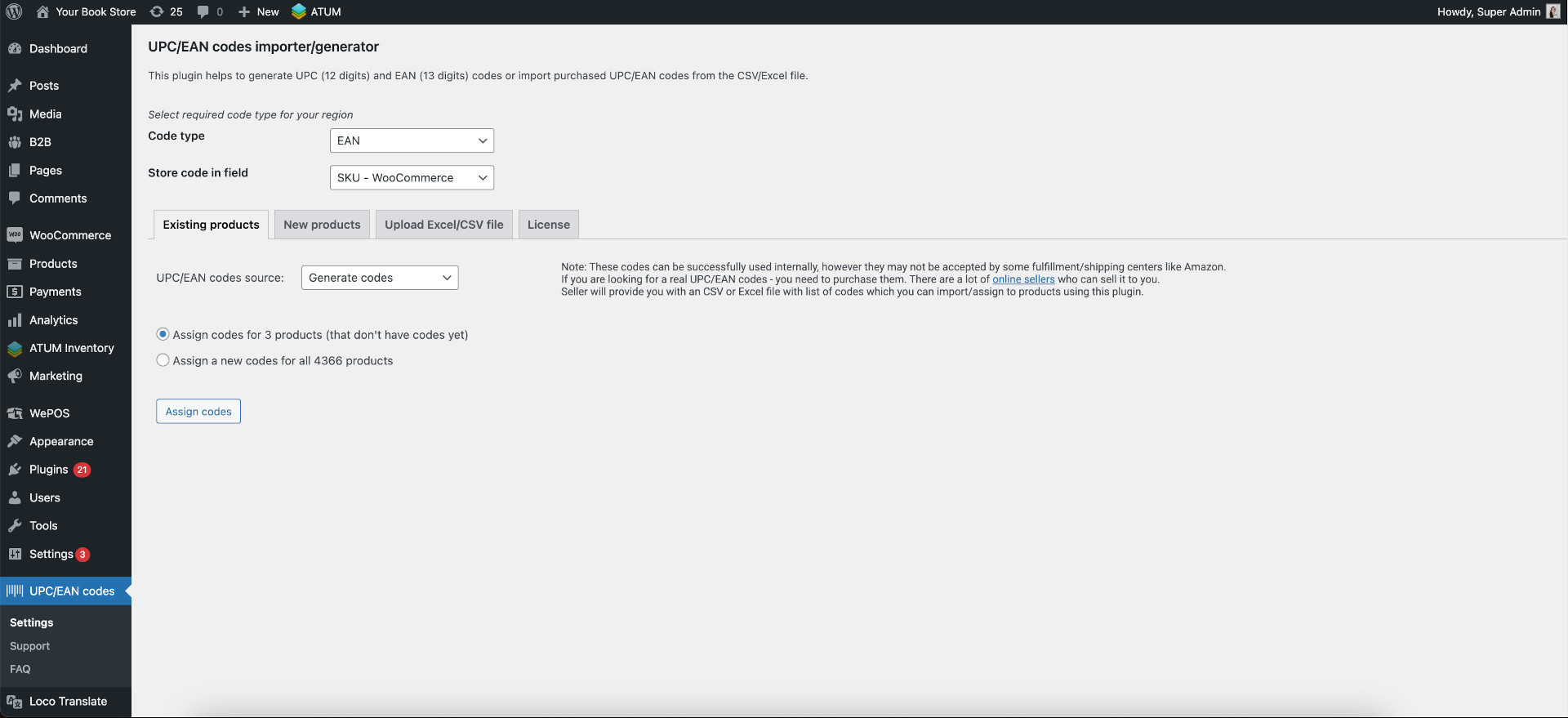Click the Users person icon

(15, 497)
